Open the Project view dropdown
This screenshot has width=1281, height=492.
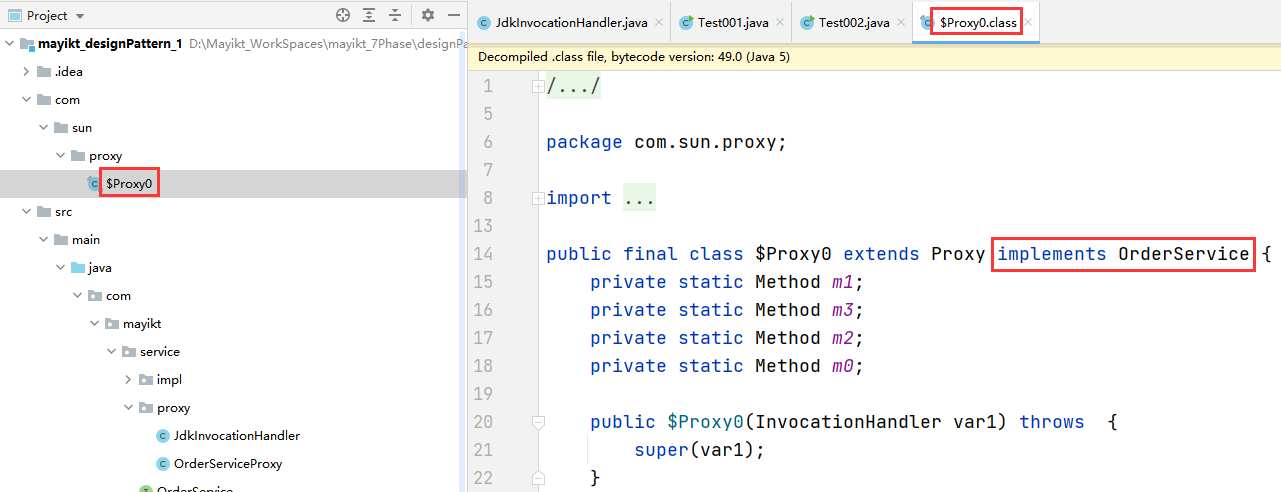point(46,16)
